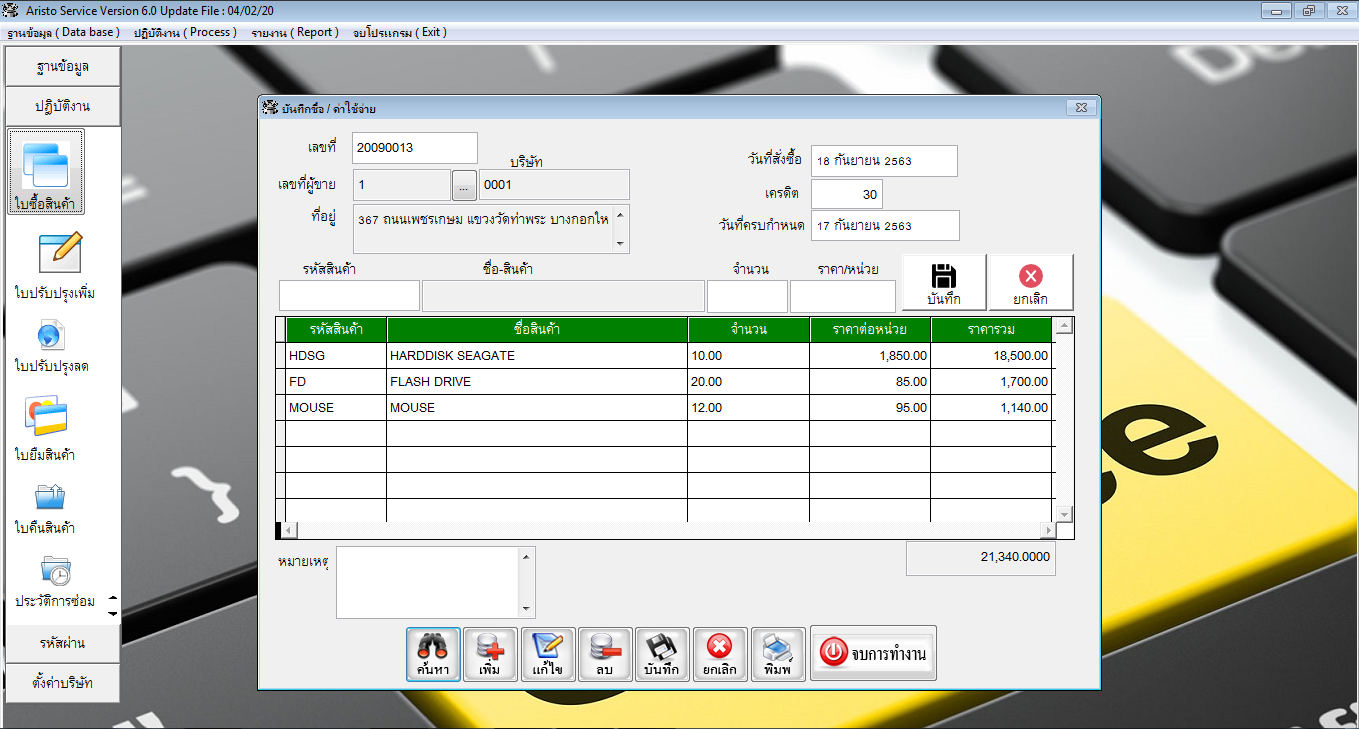Click the ลบ delete record button
The width and height of the screenshot is (1359, 729).
(x=605, y=655)
